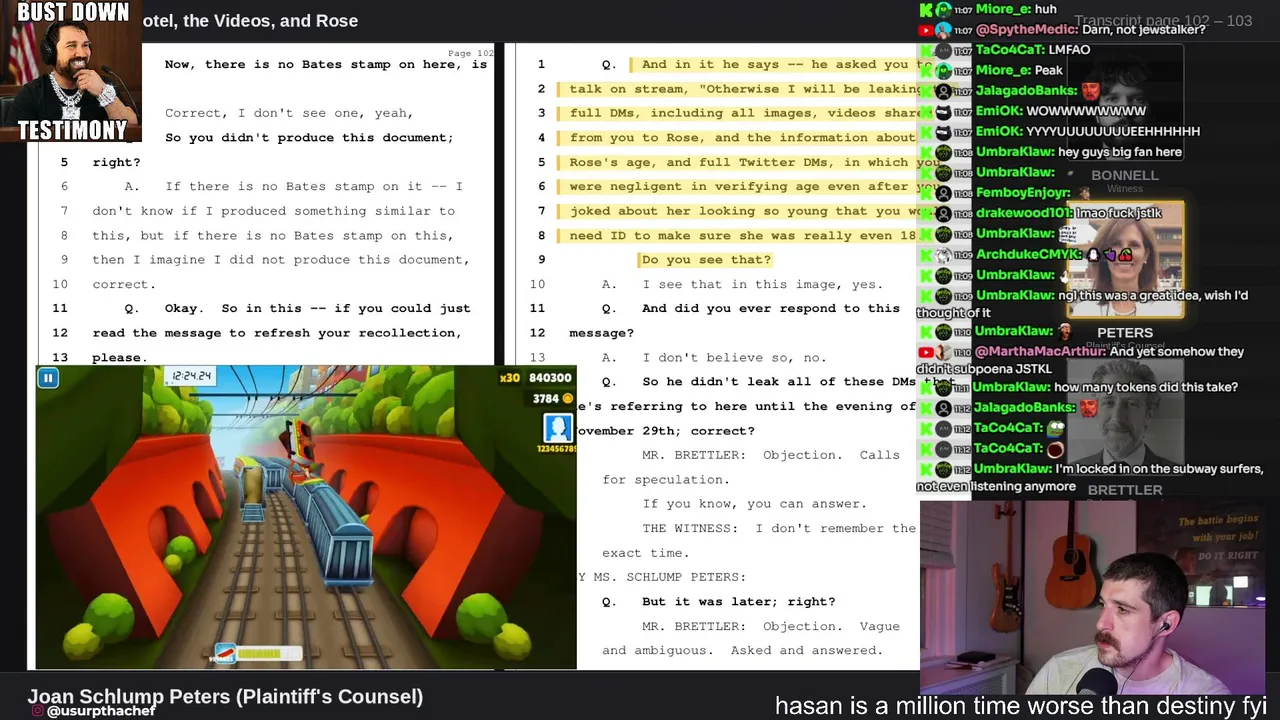
Task: Click 'I'm locked in on the subway surfers' message
Action: pos(1091,478)
